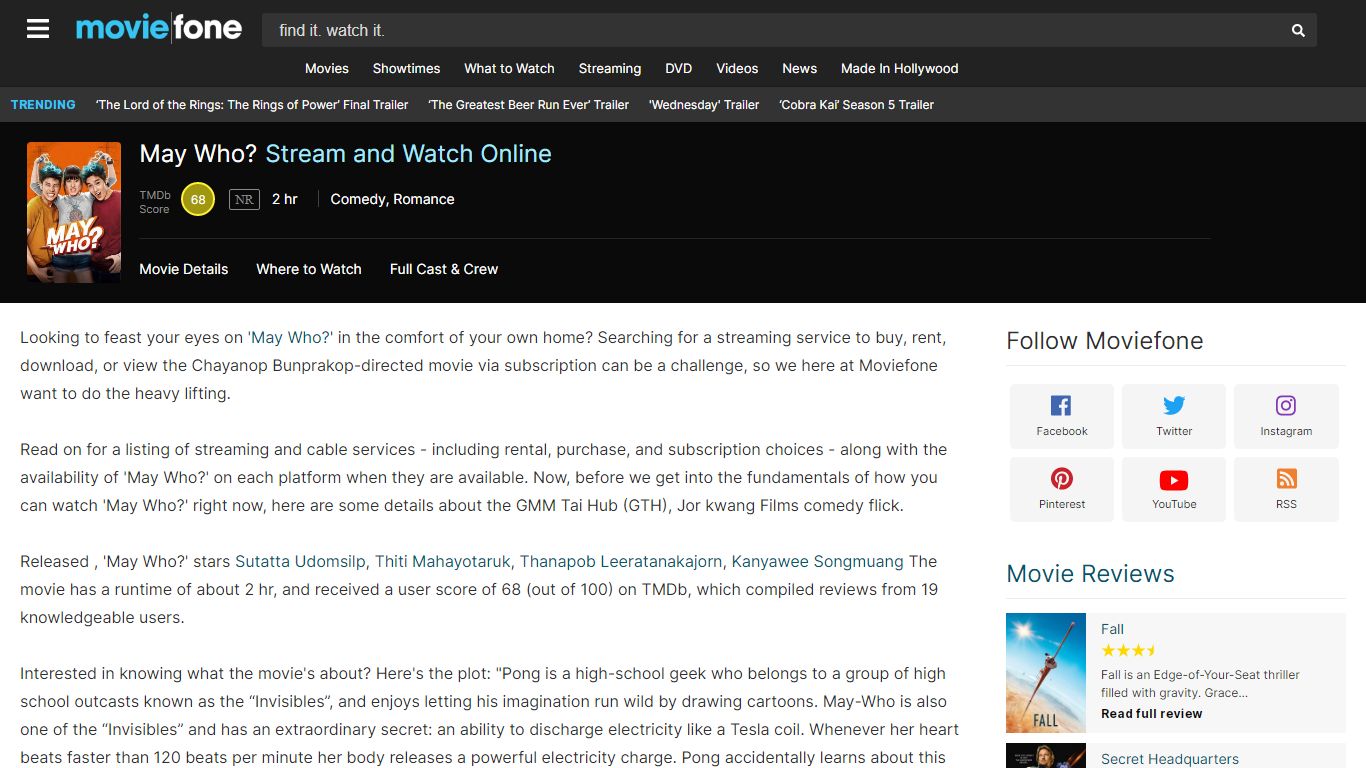Open Thiti Mahayotaruk actor link
Screen dimensions: 1366x768
[443, 562]
